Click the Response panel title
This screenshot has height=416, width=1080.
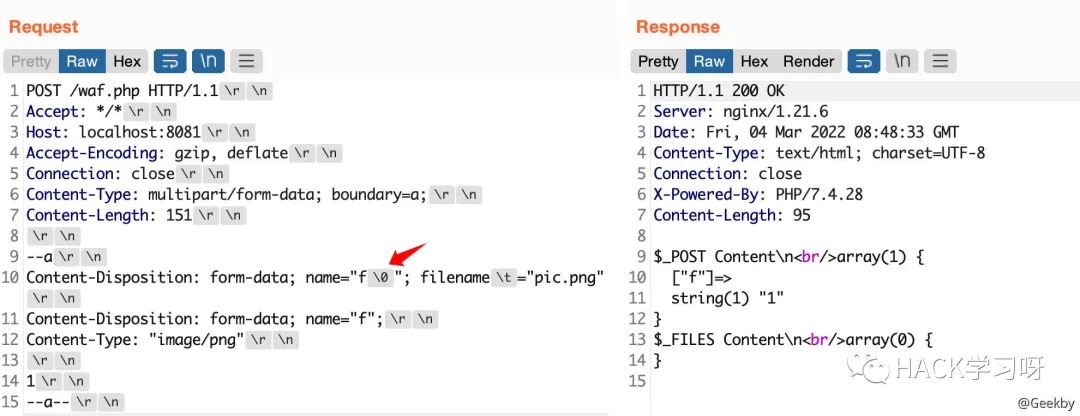(x=678, y=27)
